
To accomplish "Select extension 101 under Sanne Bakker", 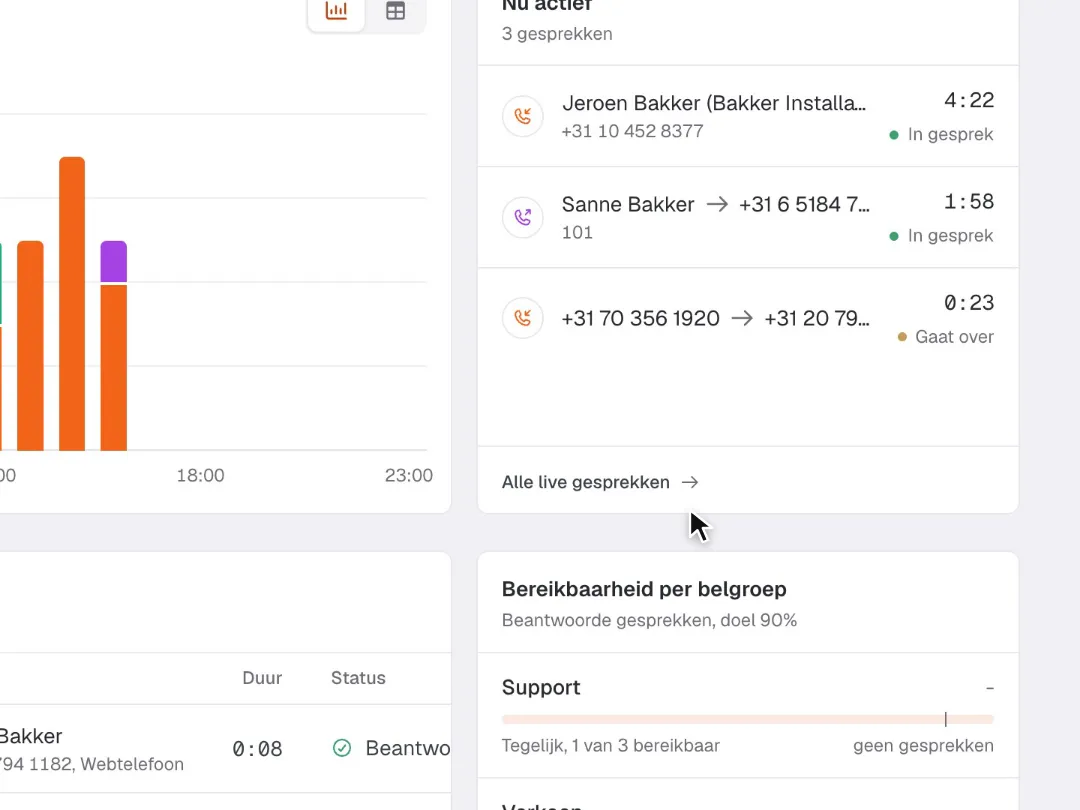I will 577,232.
